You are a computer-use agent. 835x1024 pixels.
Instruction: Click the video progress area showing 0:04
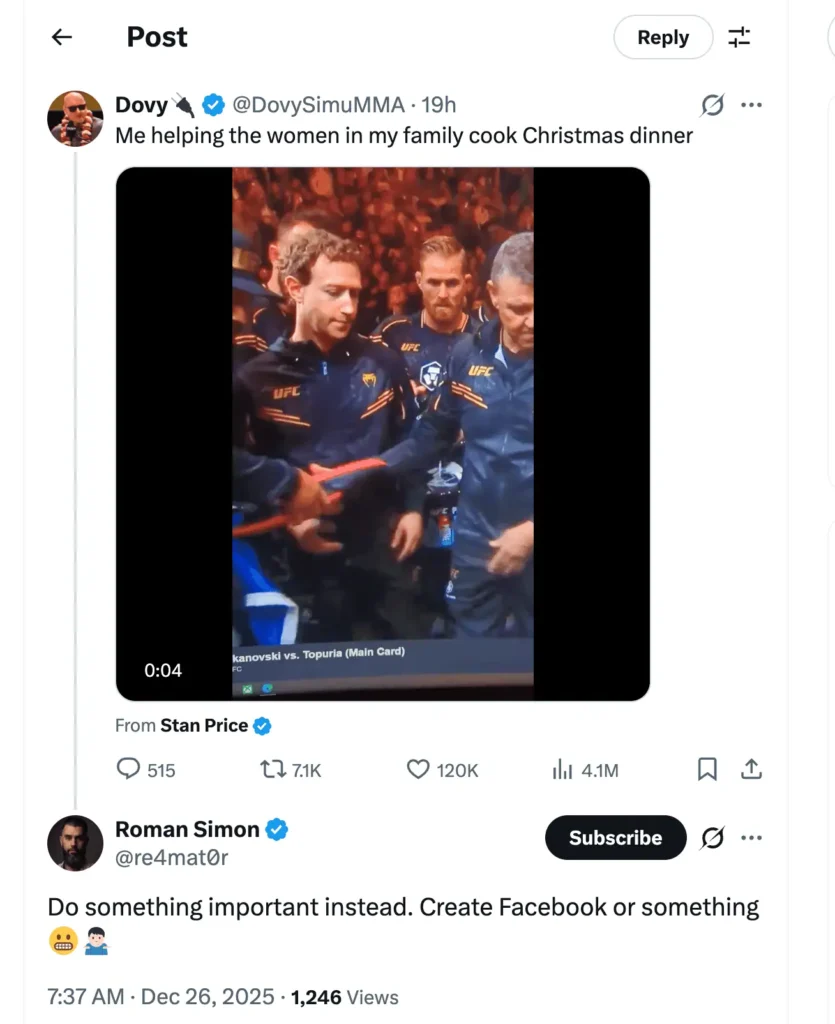162,670
